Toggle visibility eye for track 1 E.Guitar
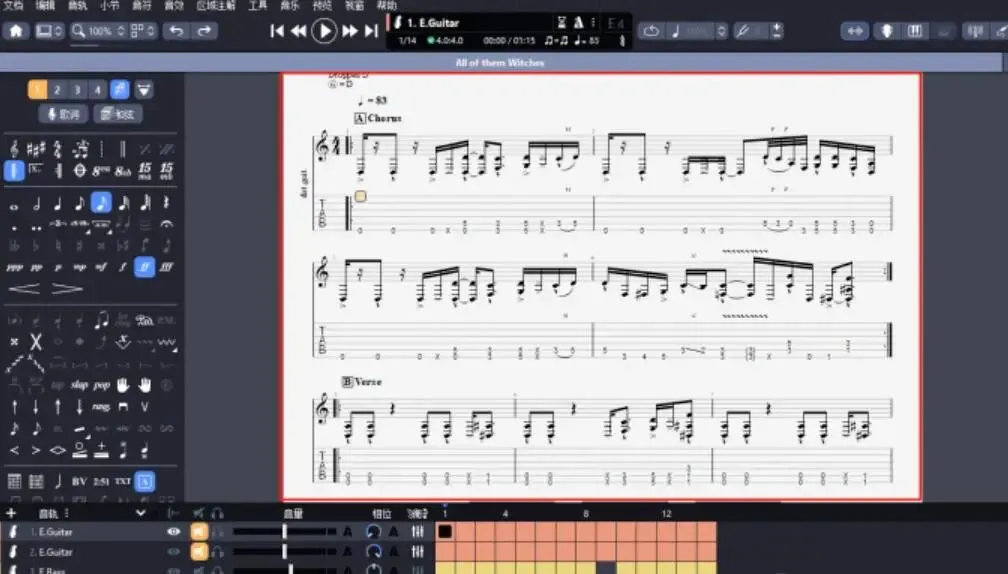 click(174, 532)
